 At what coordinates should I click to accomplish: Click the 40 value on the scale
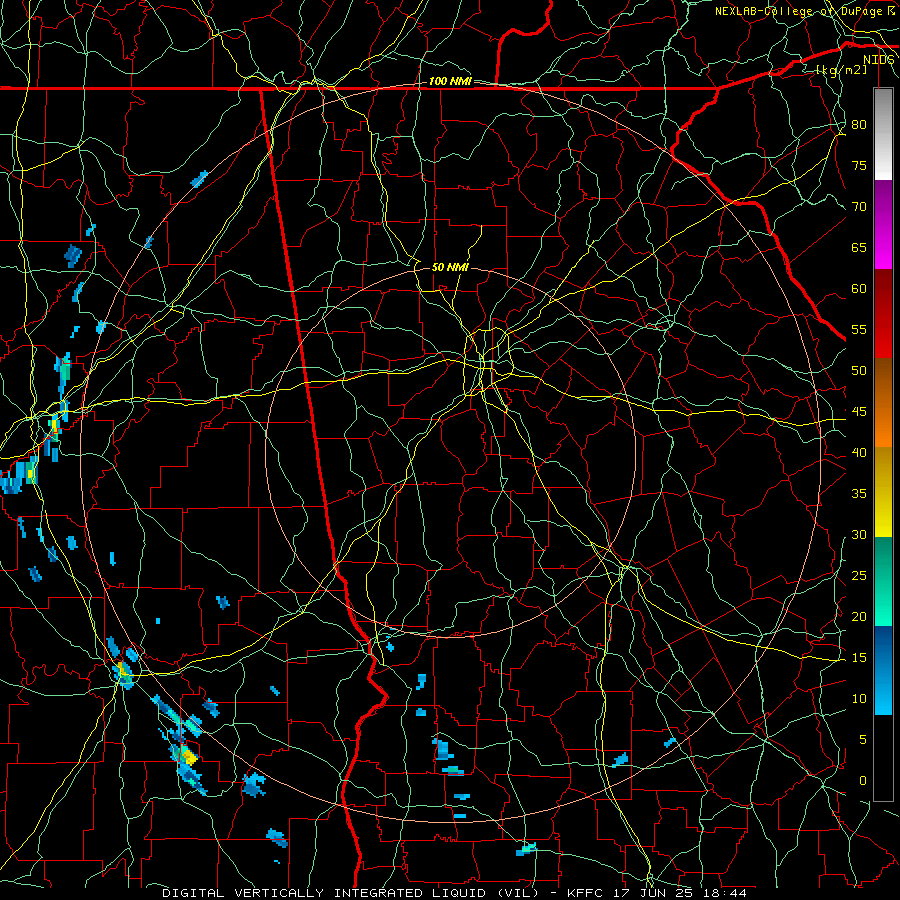click(859, 453)
